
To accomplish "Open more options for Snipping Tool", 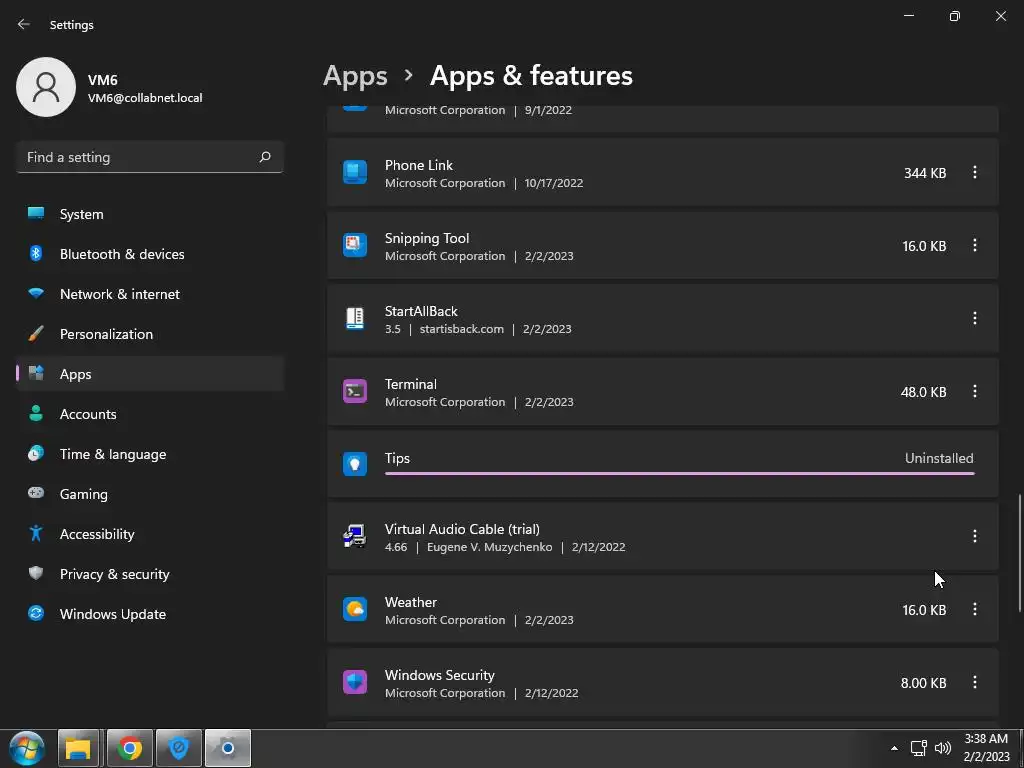I will tap(975, 246).
